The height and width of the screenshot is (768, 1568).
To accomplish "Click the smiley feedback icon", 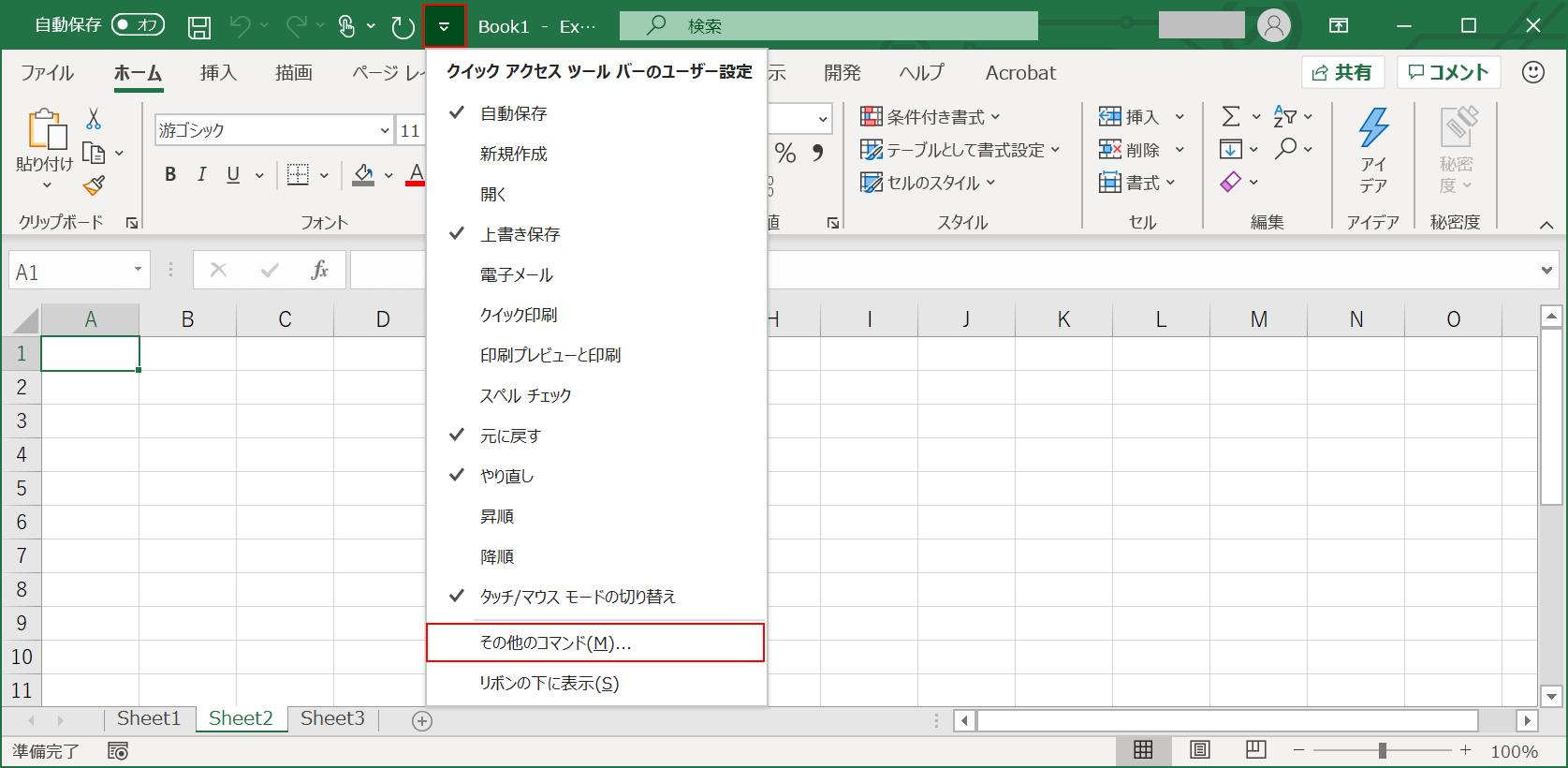I will [1533, 72].
